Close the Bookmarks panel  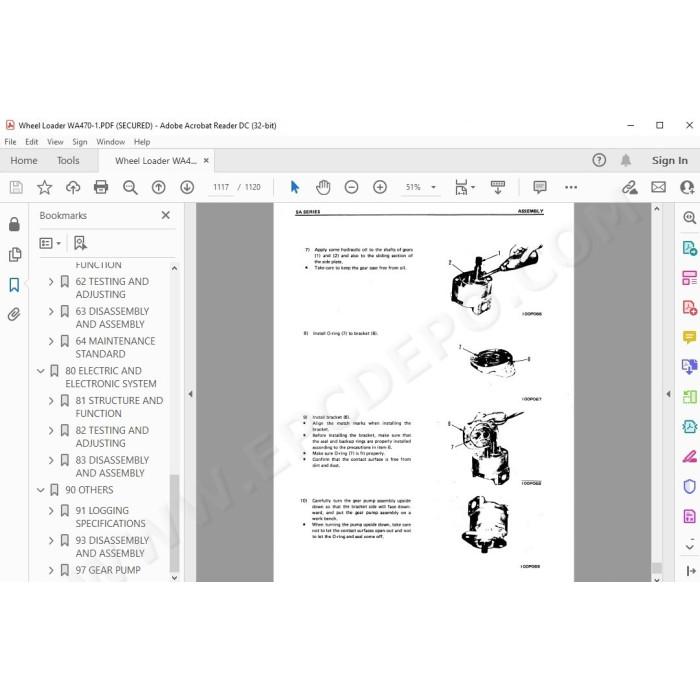click(166, 215)
